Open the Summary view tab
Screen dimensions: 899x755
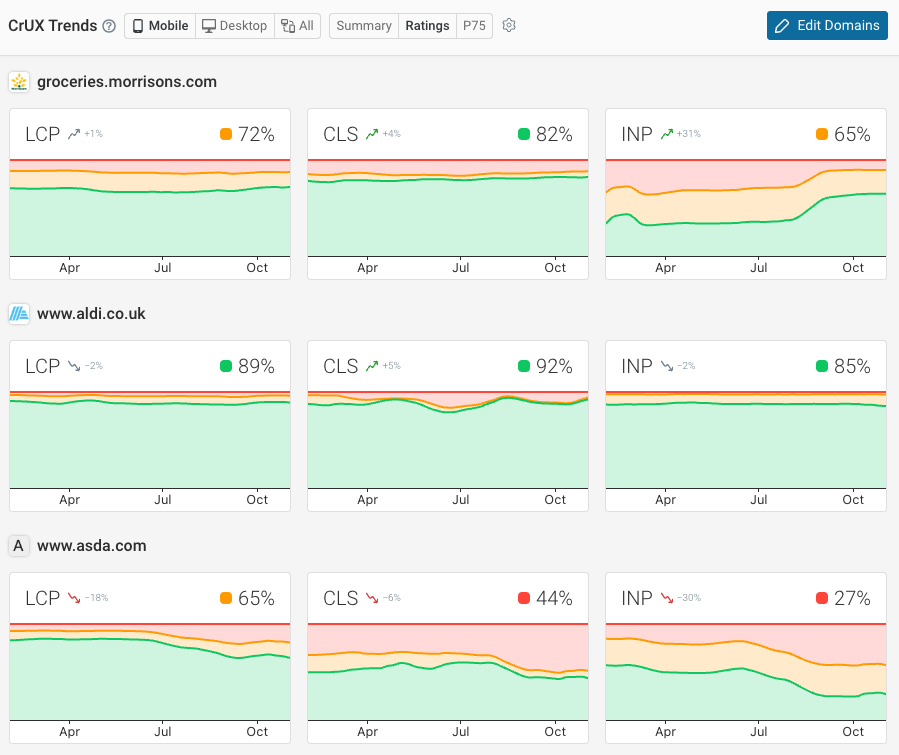click(363, 25)
